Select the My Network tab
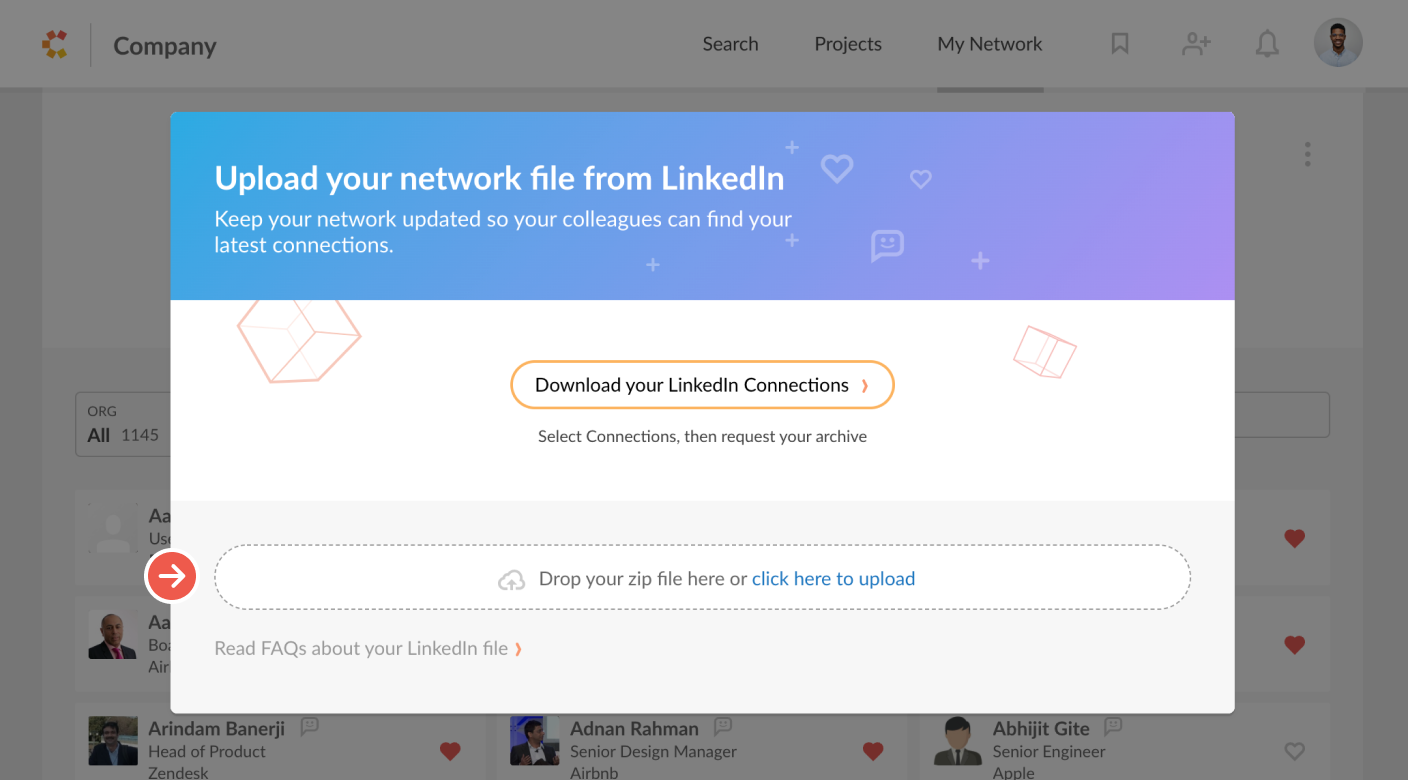1408x780 pixels. click(x=990, y=44)
